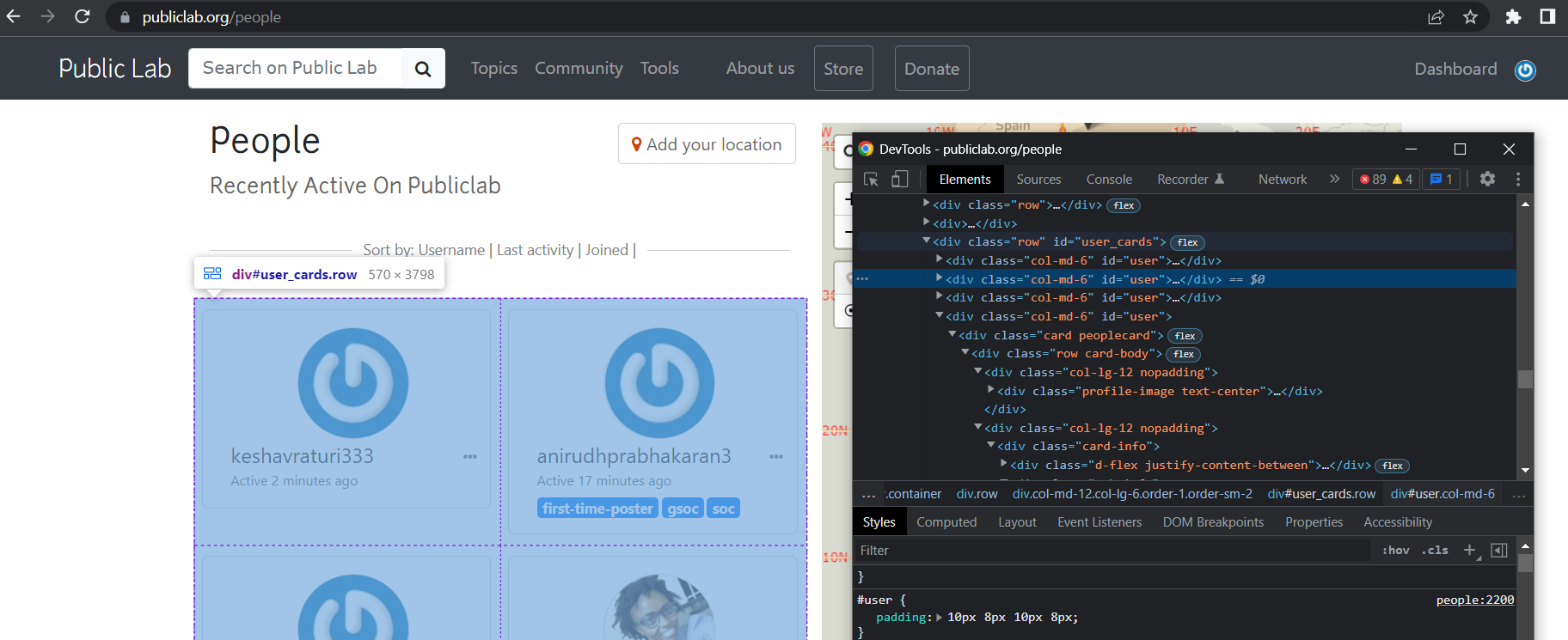The width and height of the screenshot is (1568, 640).
Task: Open Computed styles tab
Action: [x=946, y=521]
